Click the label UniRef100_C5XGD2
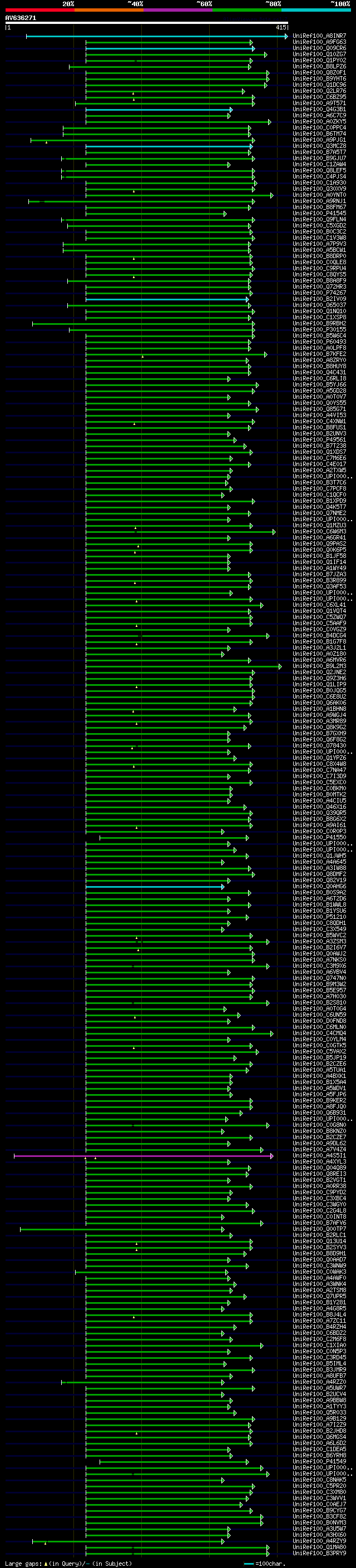356x1568 pixels. pos(319,225)
